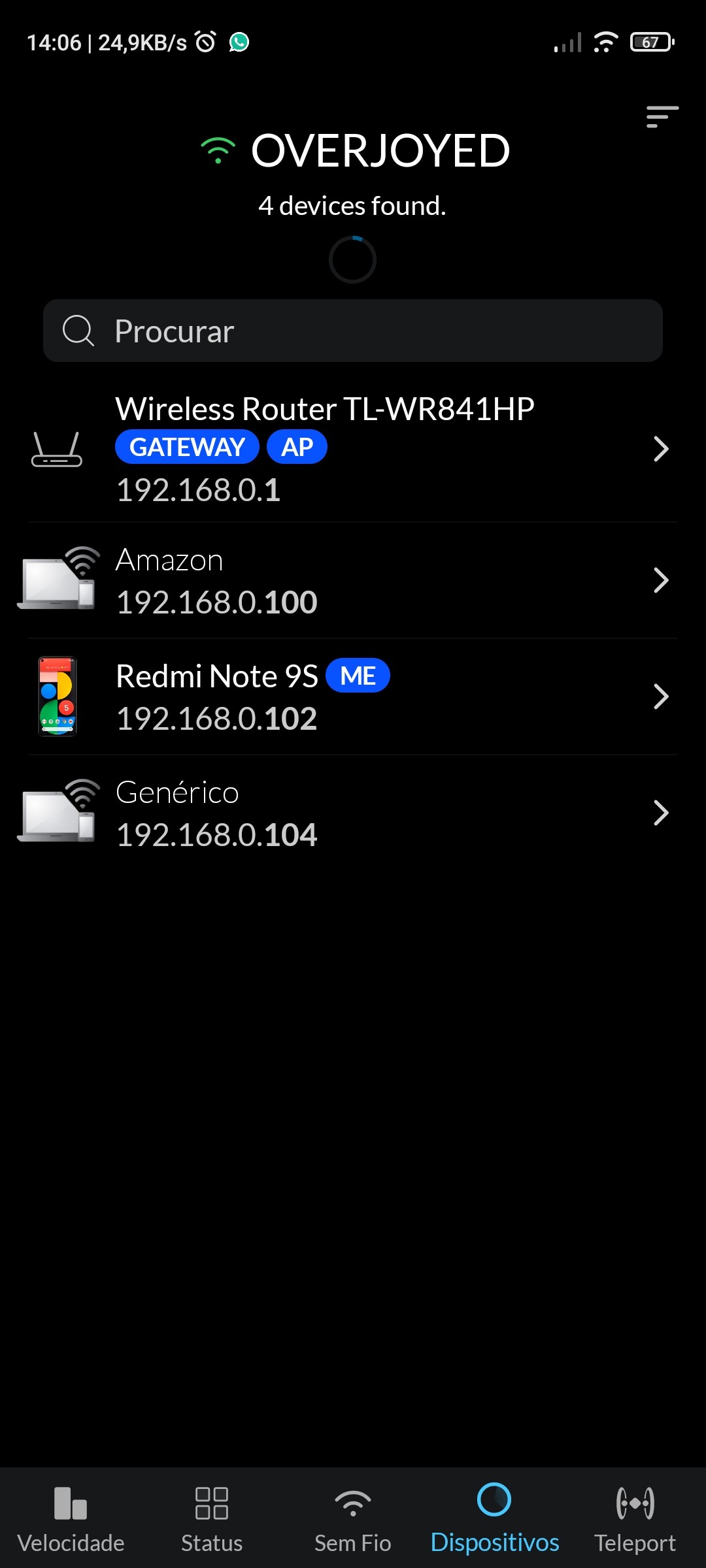Tap the router device icon
The width and height of the screenshot is (706, 1568).
pyautogui.click(x=57, y=449)
